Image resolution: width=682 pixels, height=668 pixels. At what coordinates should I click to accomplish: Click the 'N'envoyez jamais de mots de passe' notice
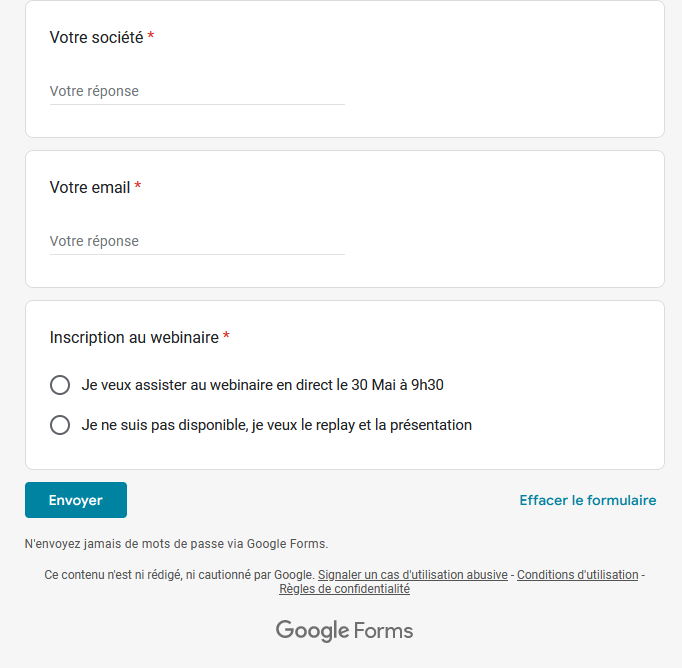coord(176,544)
